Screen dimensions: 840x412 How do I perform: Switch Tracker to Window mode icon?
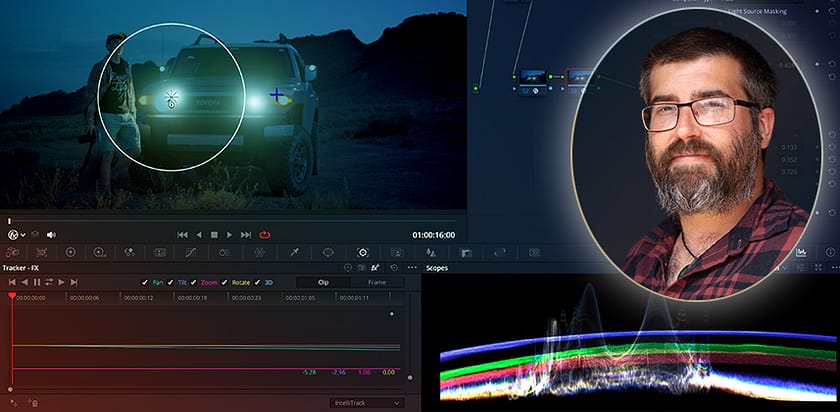pos(348,267)
